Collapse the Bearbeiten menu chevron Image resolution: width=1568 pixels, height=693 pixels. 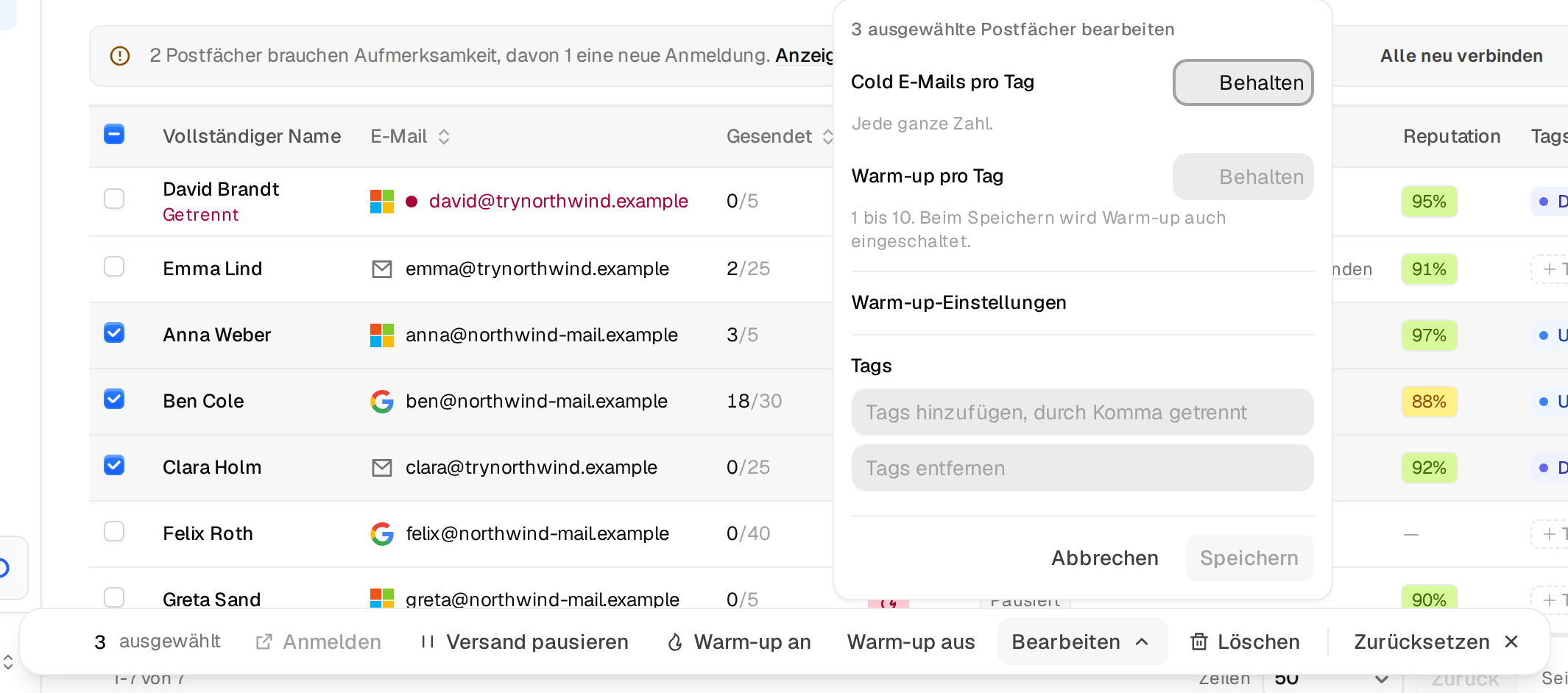[1142, 642]
